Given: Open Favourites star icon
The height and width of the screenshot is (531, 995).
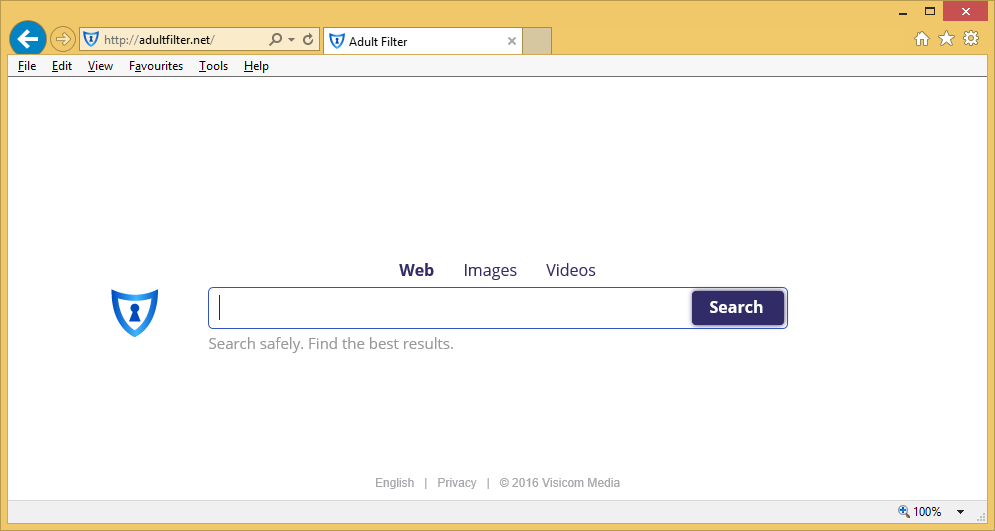Looking at the screenshot, I should (946, 39).
